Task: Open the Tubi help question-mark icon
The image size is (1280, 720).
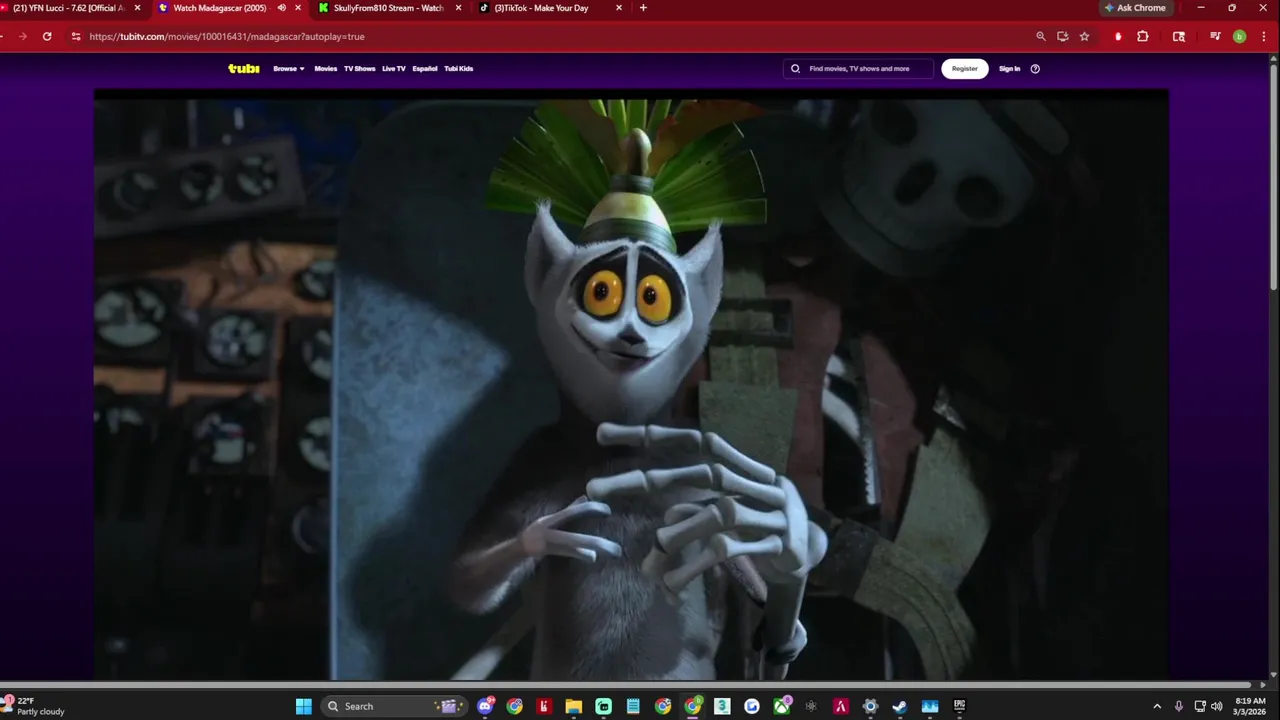Action: click(1035, 69)
